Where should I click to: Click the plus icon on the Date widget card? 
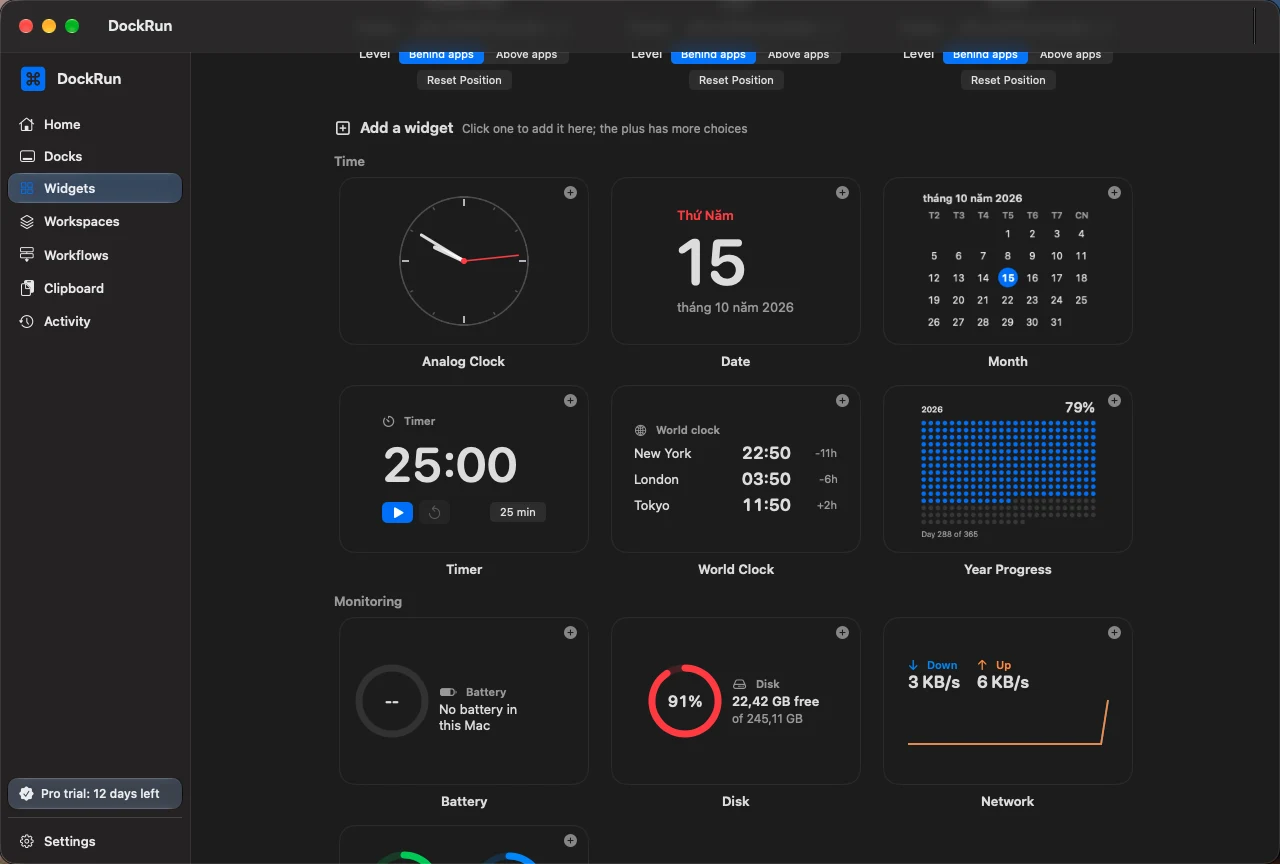(x=842, y=193)
